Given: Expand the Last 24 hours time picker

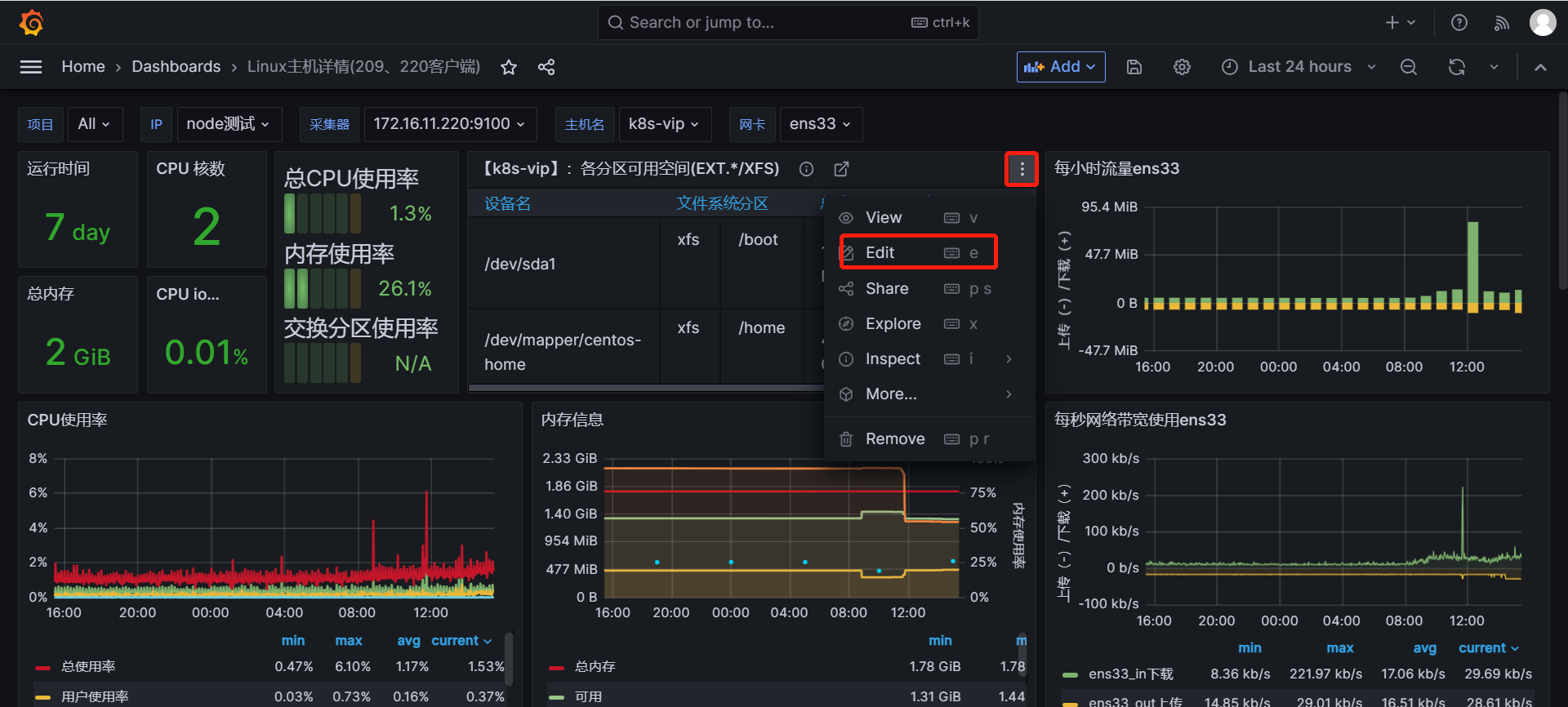Looking at the screenshot, I should (x=1298, y=67).
